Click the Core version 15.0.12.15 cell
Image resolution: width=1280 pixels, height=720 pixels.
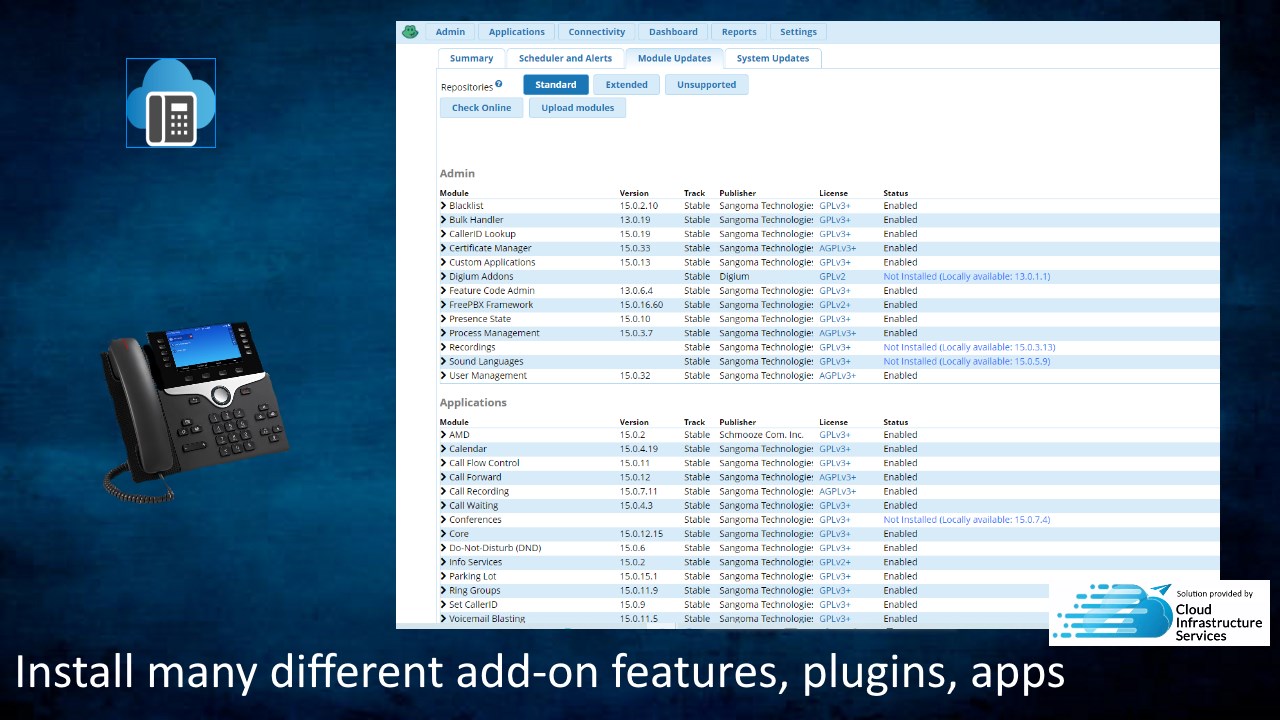pyautogui.click(x=641, y=534)
